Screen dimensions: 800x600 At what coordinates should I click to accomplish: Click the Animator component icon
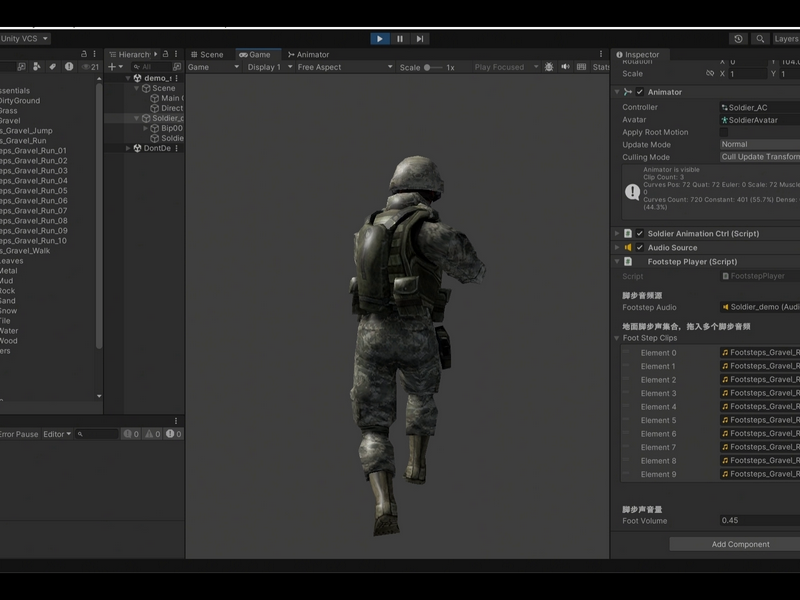(x=628, y=92)
